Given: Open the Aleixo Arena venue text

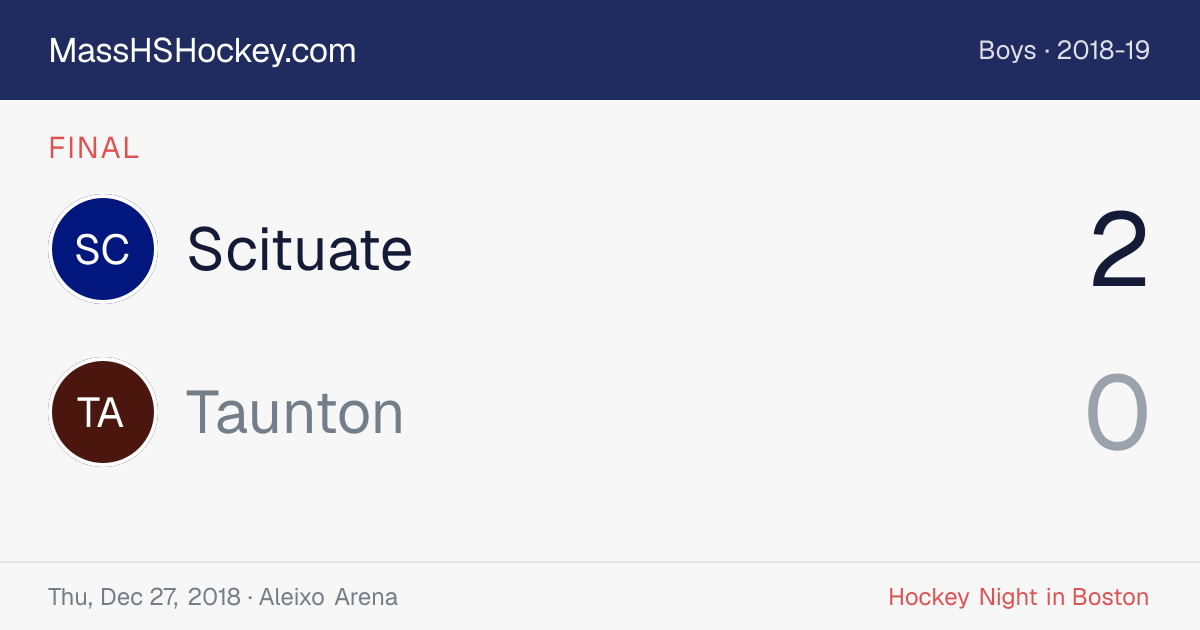Looking at the screenshot, I should (328, 598).
